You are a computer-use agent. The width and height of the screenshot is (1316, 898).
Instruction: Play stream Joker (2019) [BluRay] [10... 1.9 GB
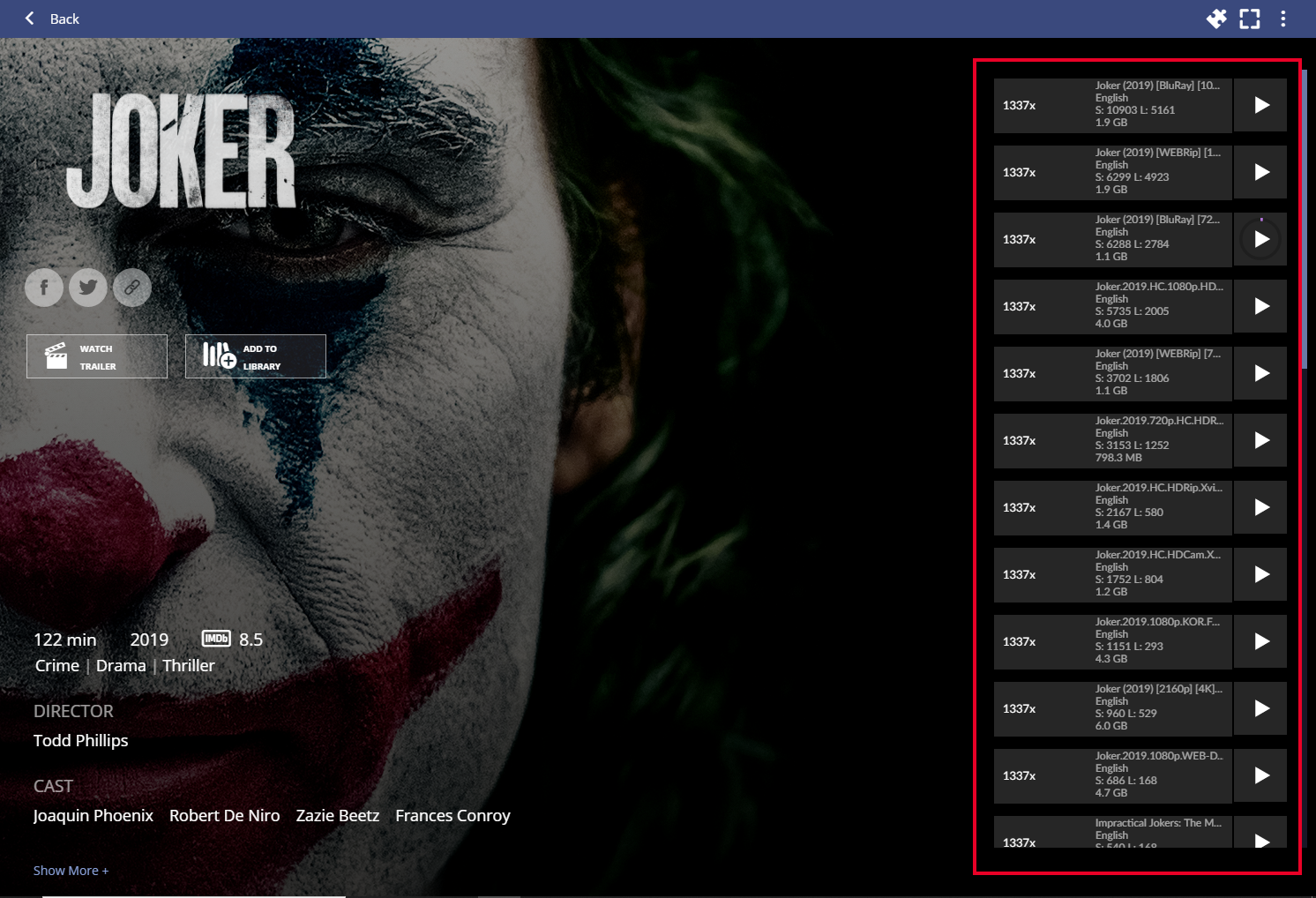(x=1260, y=105)
